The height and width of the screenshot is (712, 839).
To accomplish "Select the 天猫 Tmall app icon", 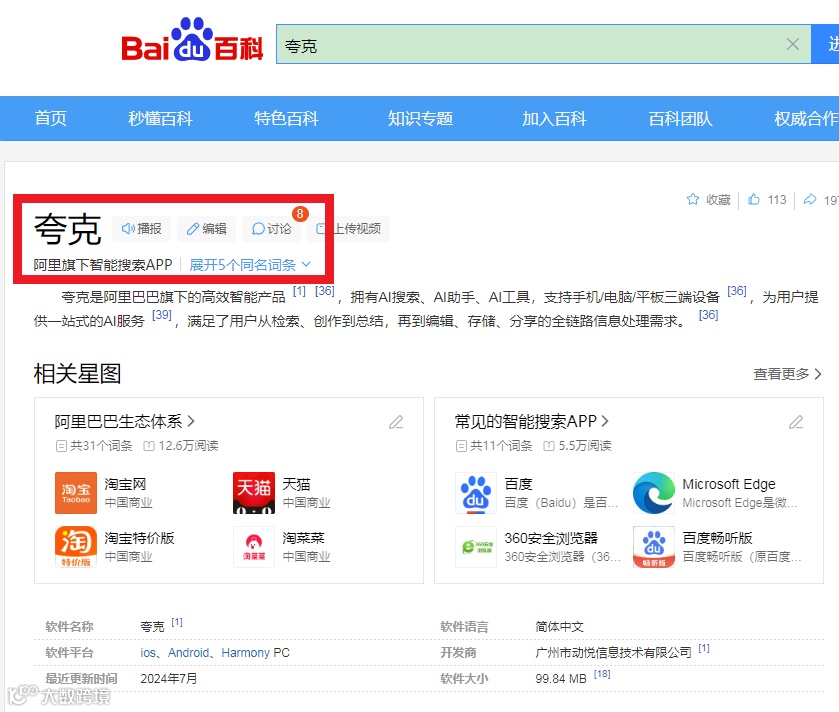I will (x=254, y=493).
